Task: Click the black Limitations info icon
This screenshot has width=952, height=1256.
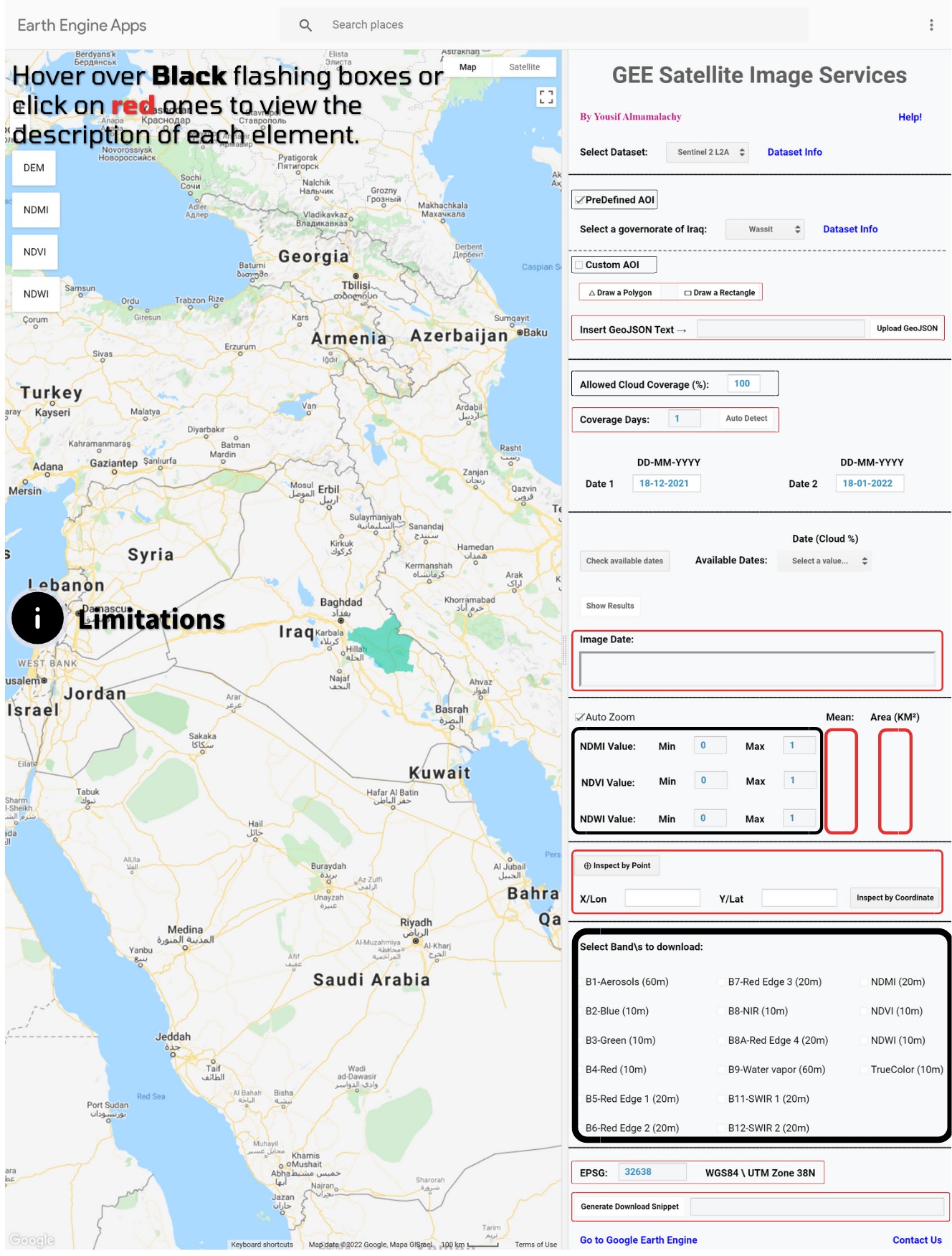Action: [x=37, y=618]
